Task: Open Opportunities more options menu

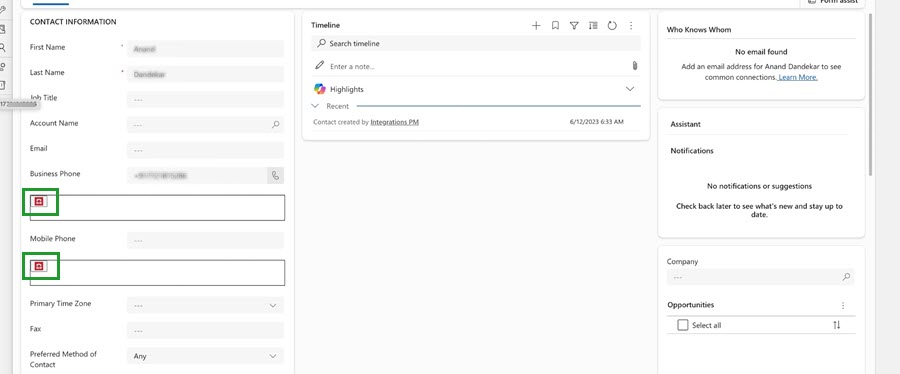Action: pyautogui.click(x=843, y=305)
